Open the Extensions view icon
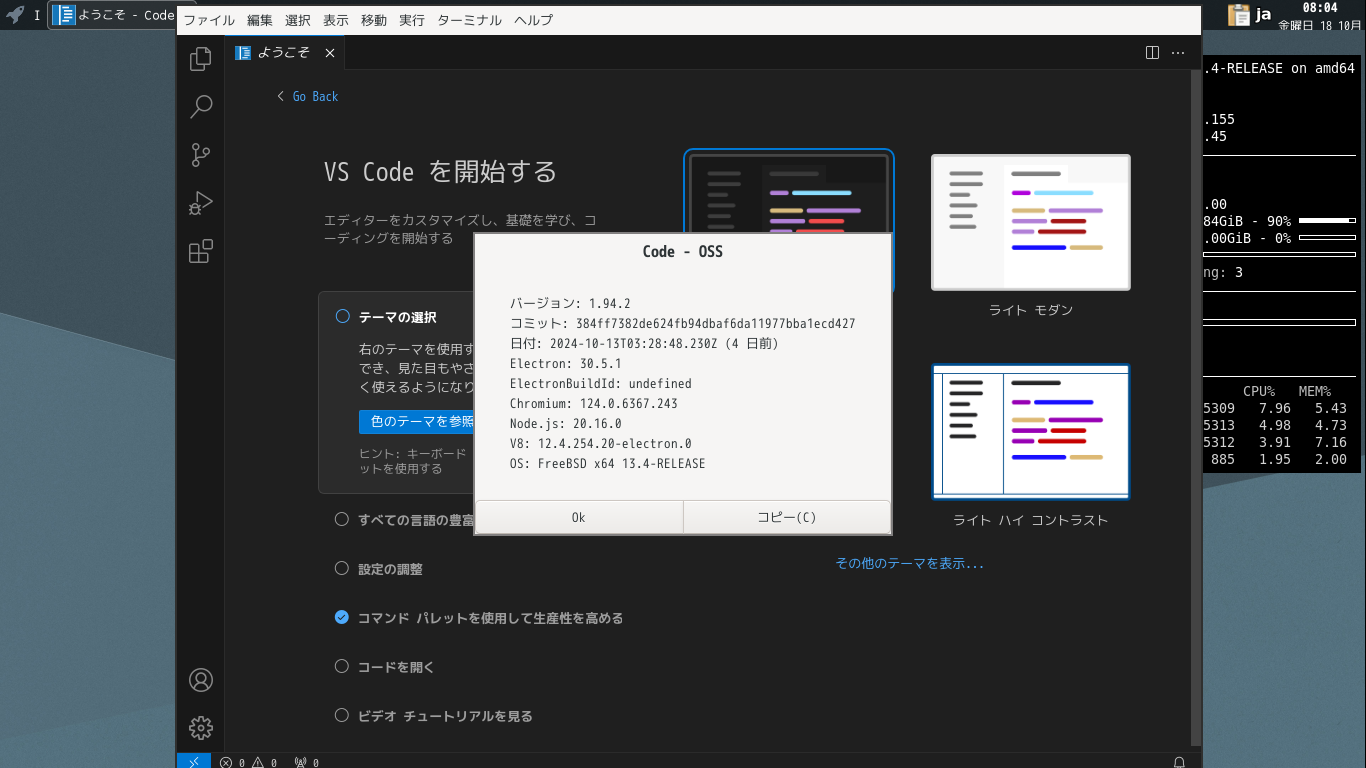The width and height of the screenshot is (1366, 768). (201, 251)
